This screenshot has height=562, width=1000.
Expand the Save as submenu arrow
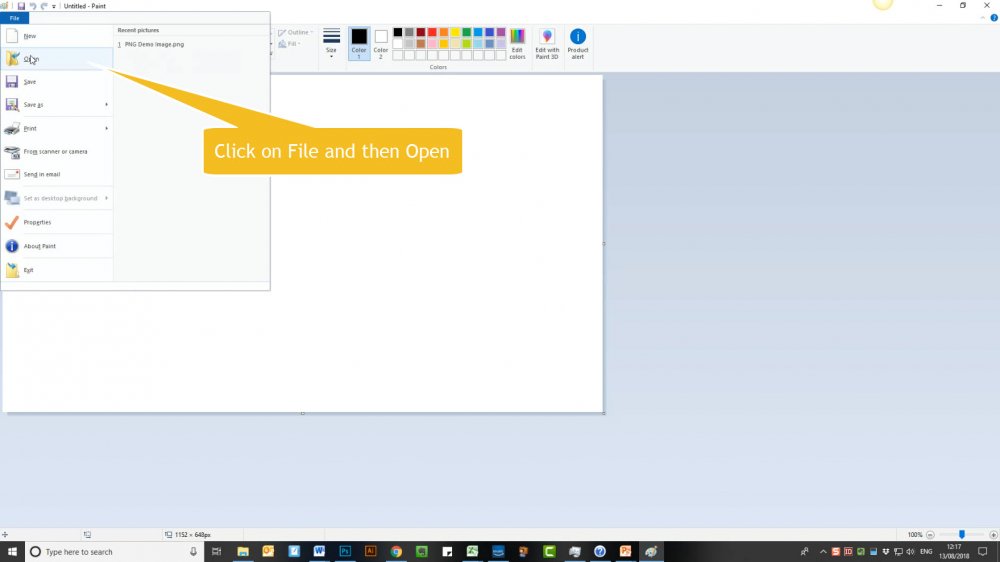tap(107, 105)
